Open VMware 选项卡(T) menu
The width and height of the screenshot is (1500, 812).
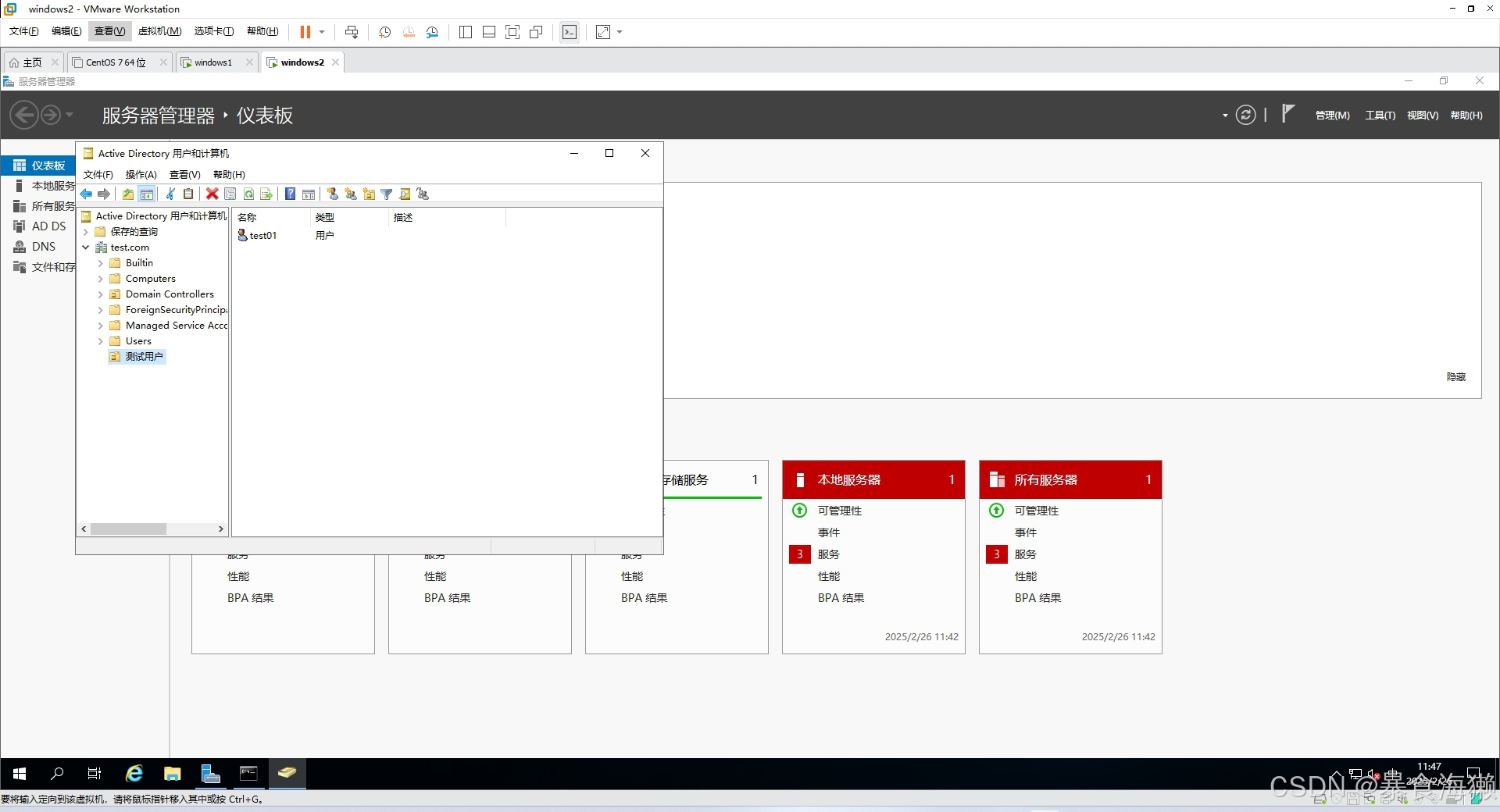(214, 31)
